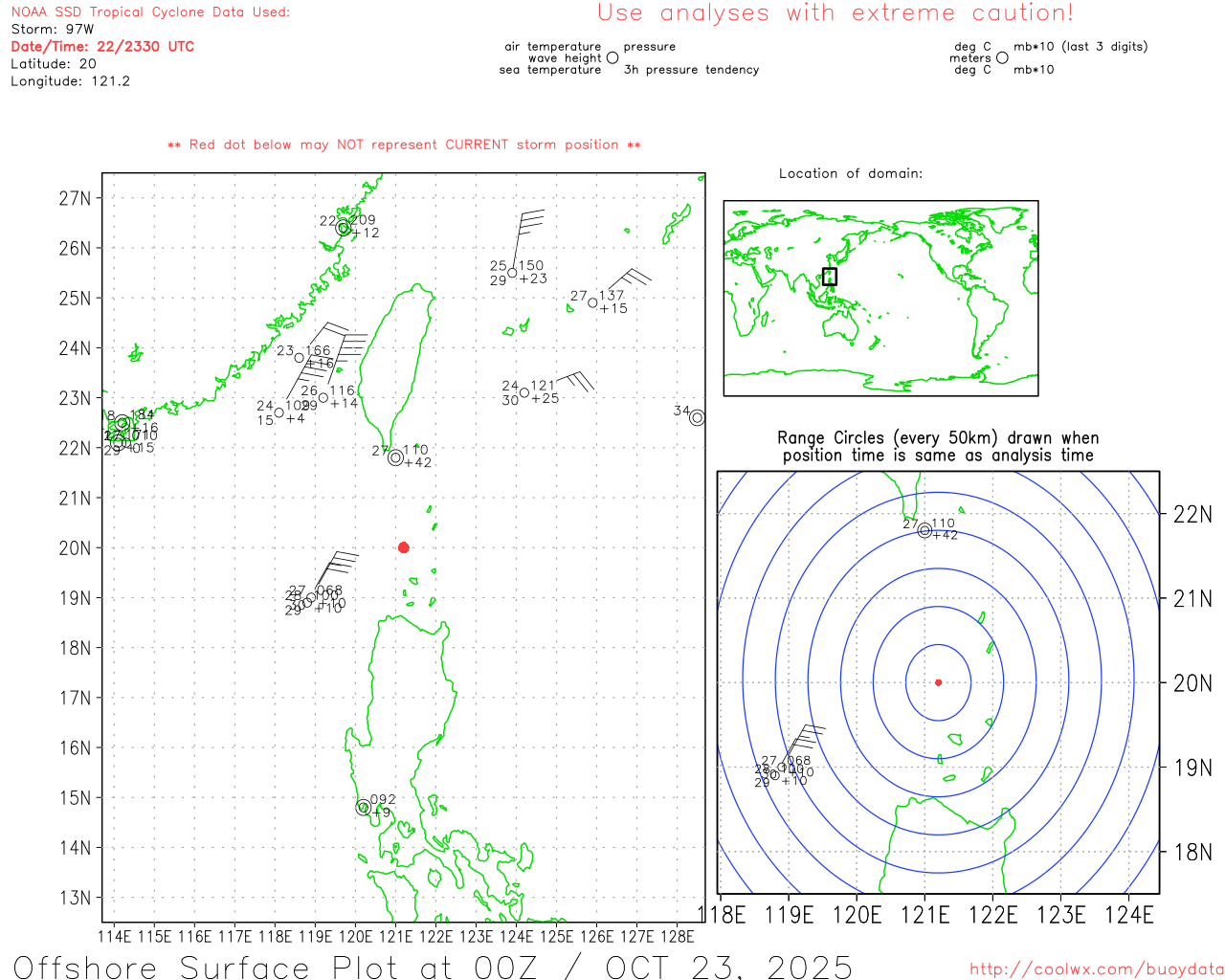Viewport: 1225px width, 980px height.
Task: Open the coolwx.com/buoydata link
Action: point(1097,969)
